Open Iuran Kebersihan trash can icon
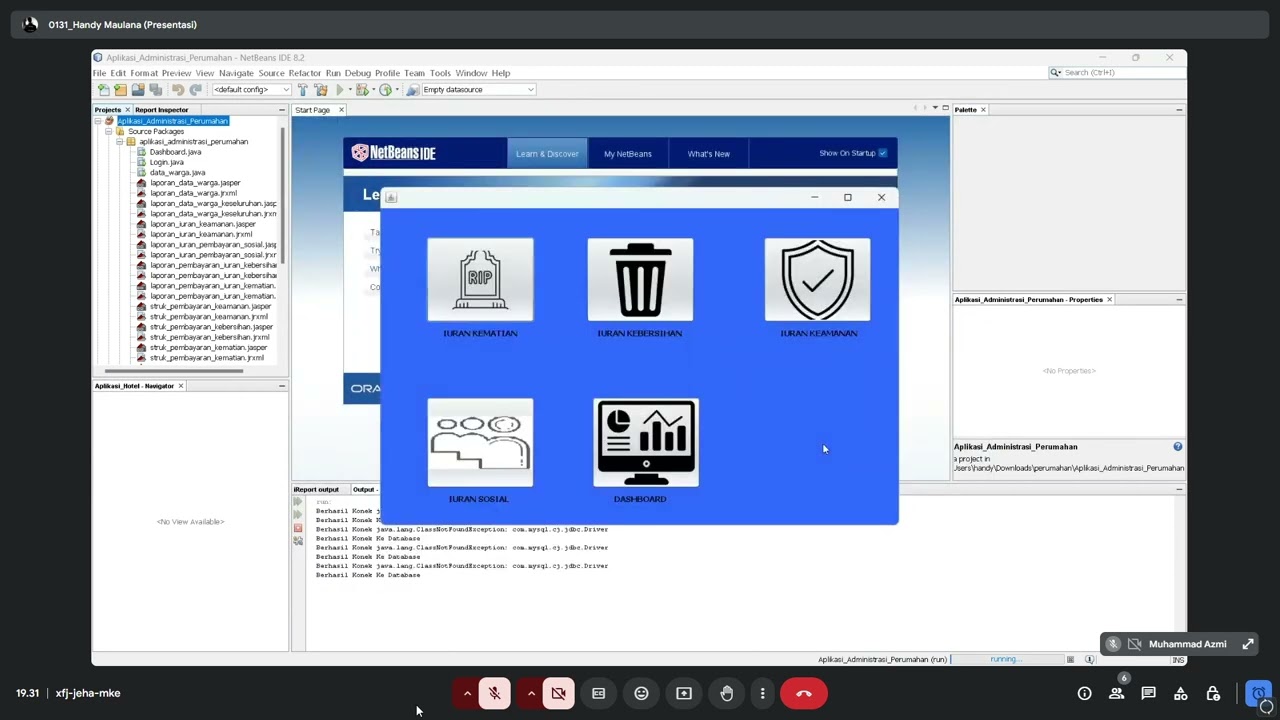The image size is (1280, 720). click(640, 279)
